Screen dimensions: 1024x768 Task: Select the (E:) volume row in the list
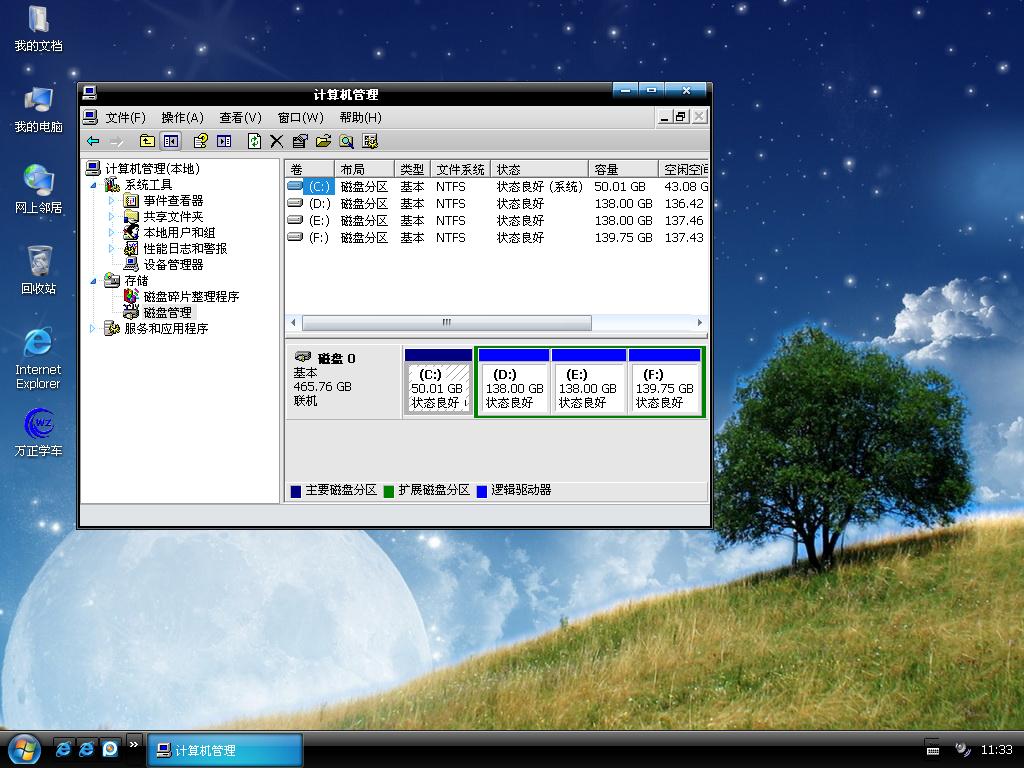pos(319,221)
